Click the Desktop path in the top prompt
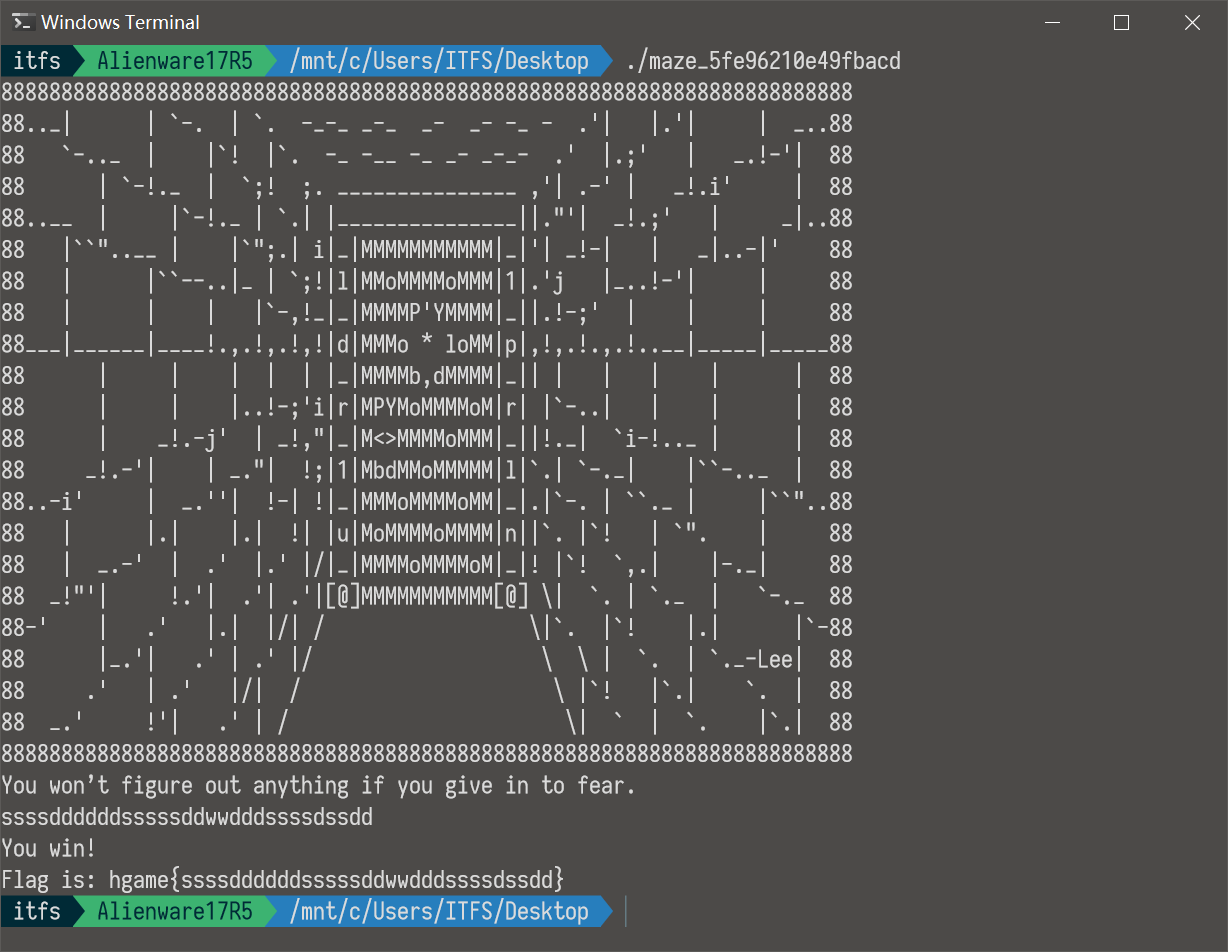This screenshot has height=952, width=1228. (439, 61)
